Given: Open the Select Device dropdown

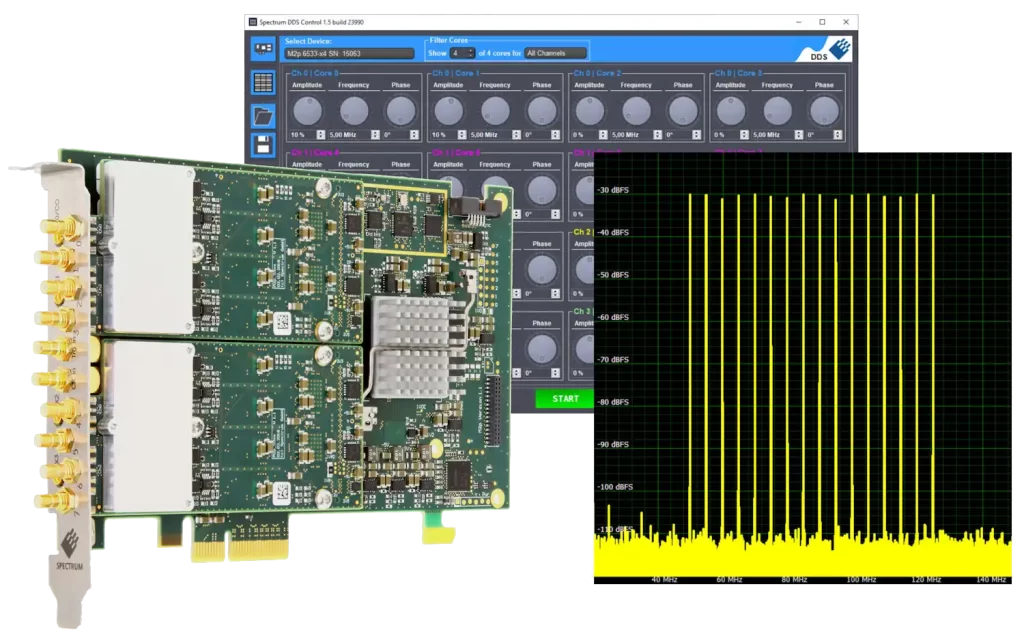Looking at the screenshot, I should pyautogui.click(x=348, y=53).
